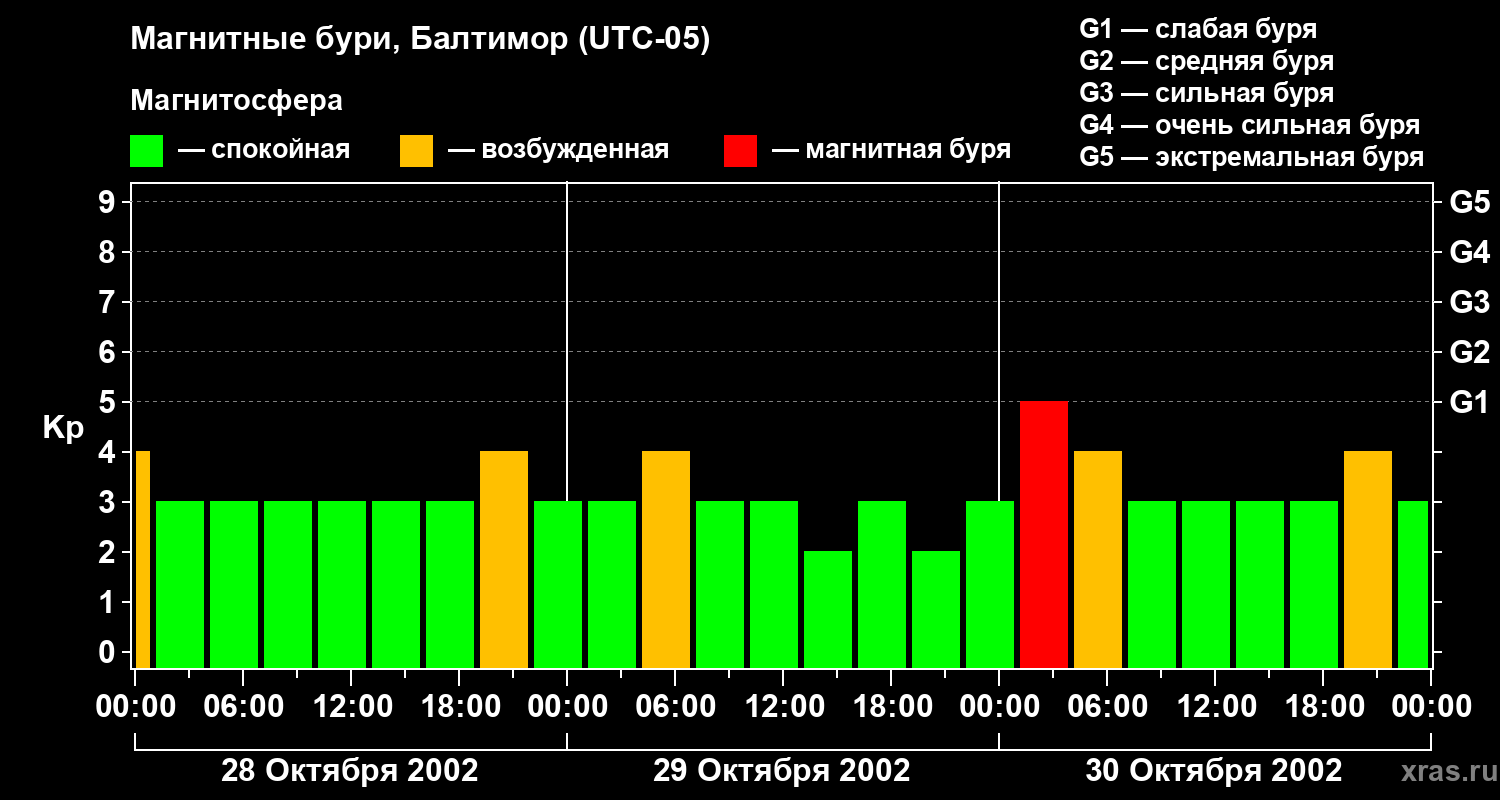Click the 18:00 time label for 28 October
The height and width of the screenshot is (800, 1500).
[x=459, y=706]
